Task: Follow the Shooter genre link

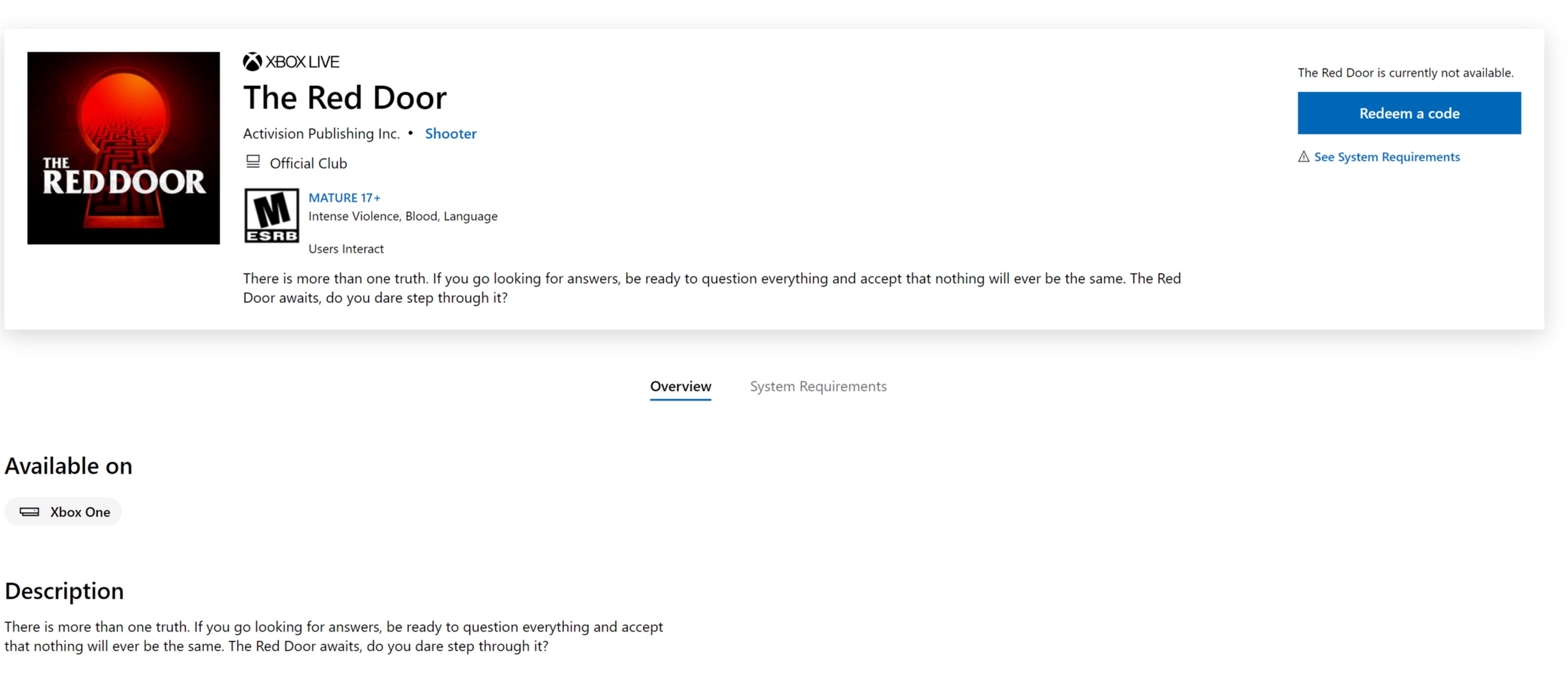Action: click(450, 134)
